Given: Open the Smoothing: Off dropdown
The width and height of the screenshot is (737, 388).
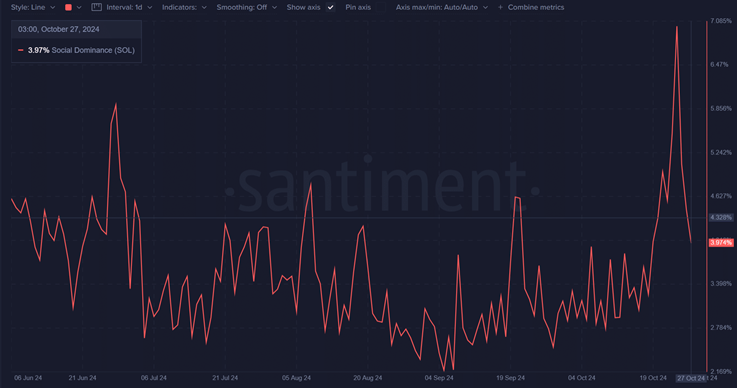Looking at the screenshot, I should (247, 8).
